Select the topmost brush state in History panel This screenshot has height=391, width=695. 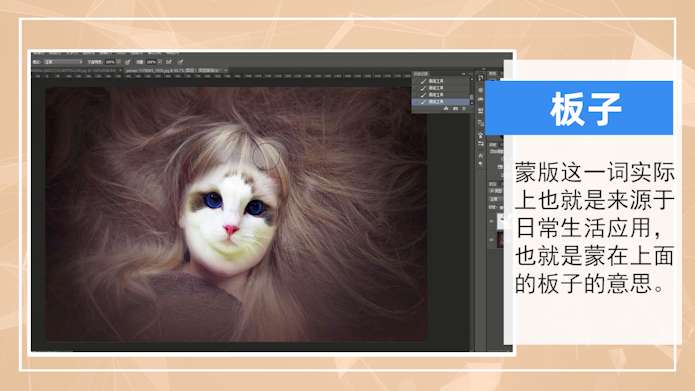441,81
